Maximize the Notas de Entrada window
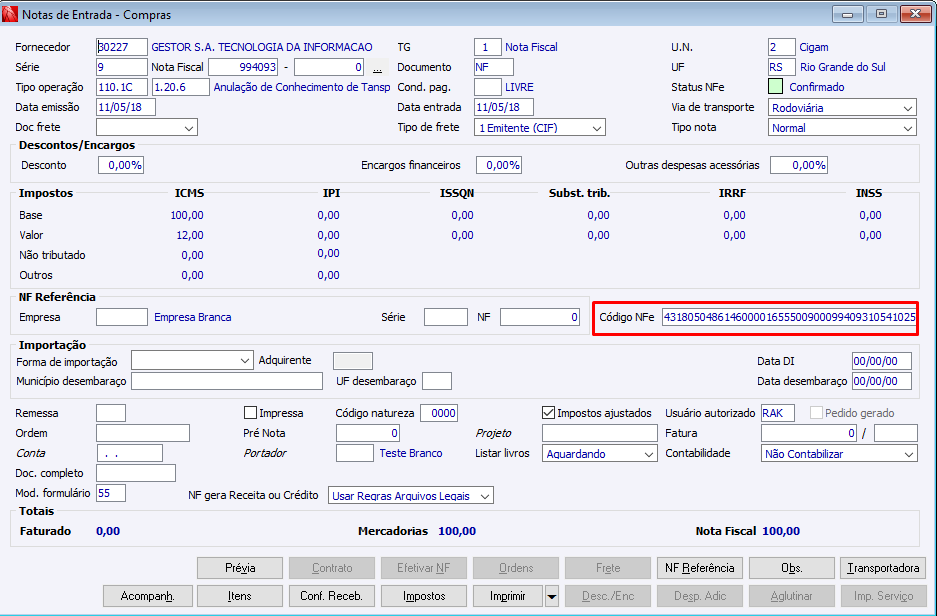Viewport: 937px width, 616px height. click(881, 14)
